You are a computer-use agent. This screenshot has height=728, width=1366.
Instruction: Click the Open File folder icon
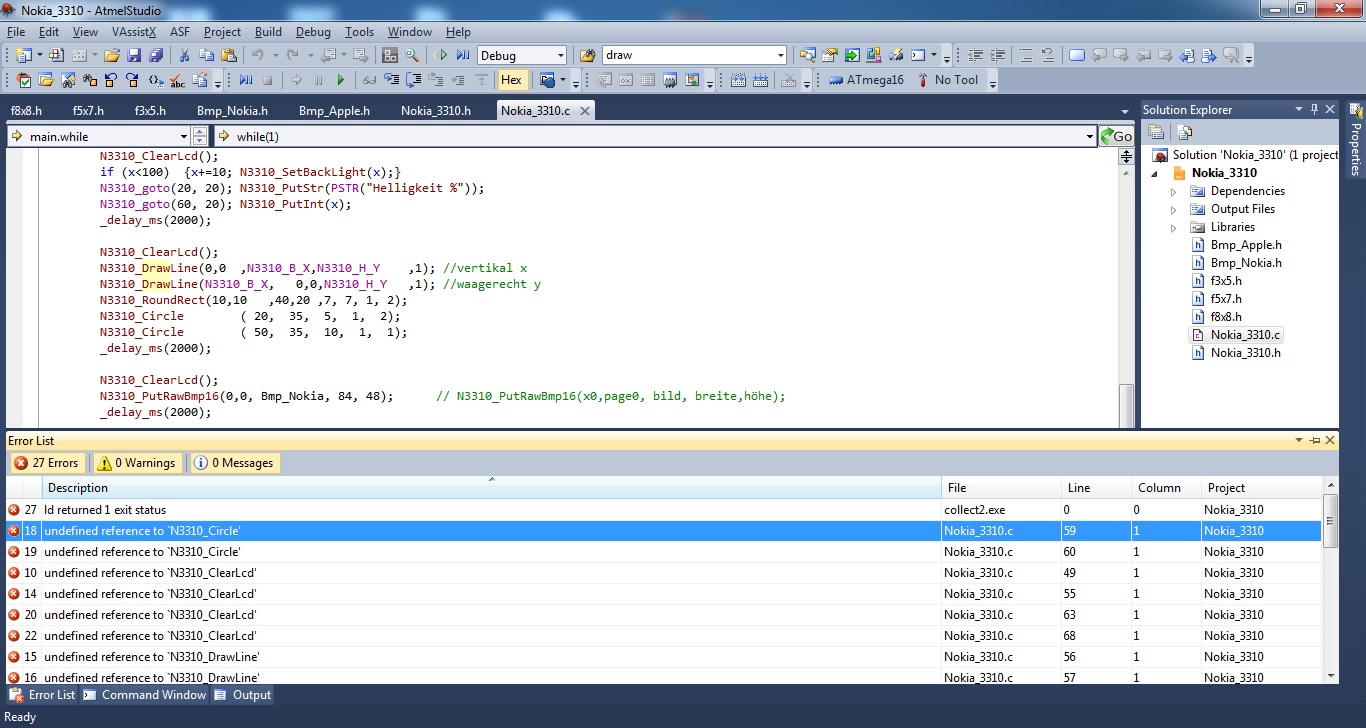coord(112,55)
